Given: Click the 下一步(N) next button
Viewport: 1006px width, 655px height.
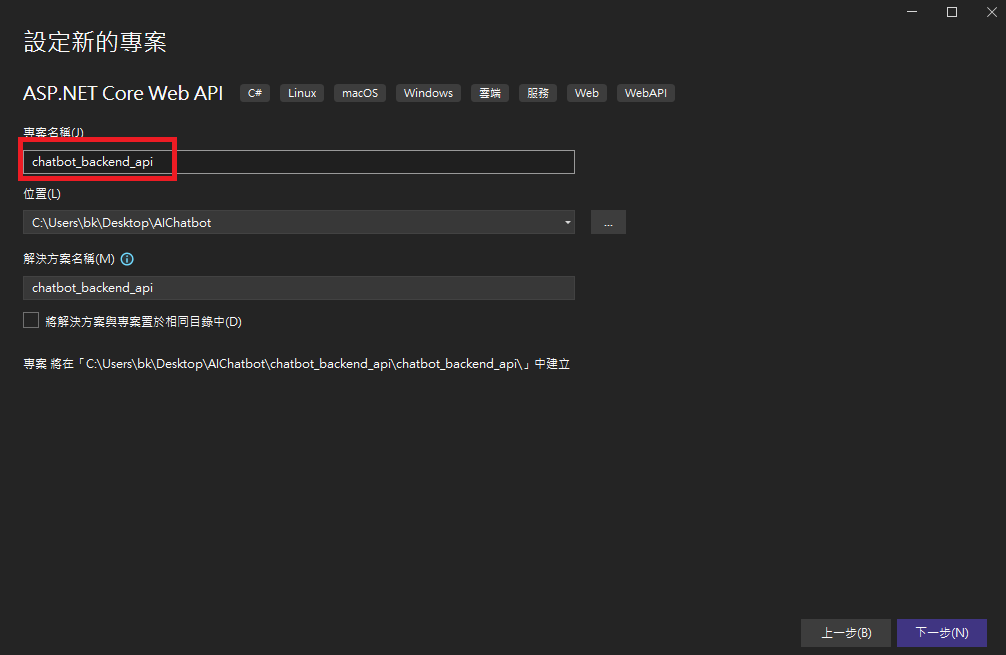Looking at the screenshot, I should pyautogui.click(x=942, y=633).
